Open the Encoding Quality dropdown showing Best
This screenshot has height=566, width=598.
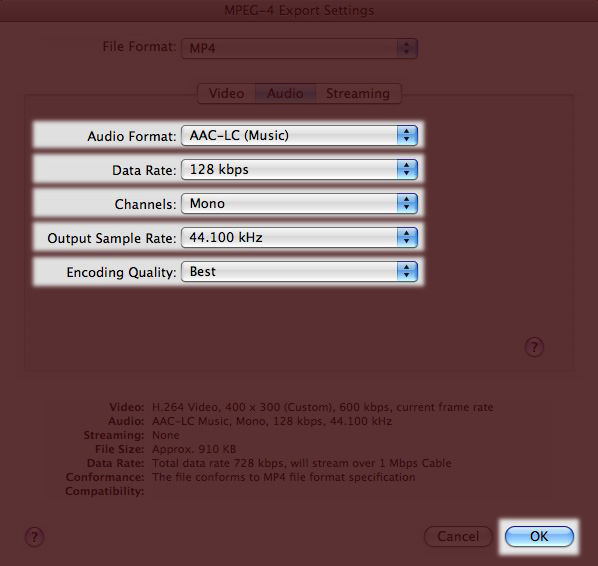pos(299,272)
